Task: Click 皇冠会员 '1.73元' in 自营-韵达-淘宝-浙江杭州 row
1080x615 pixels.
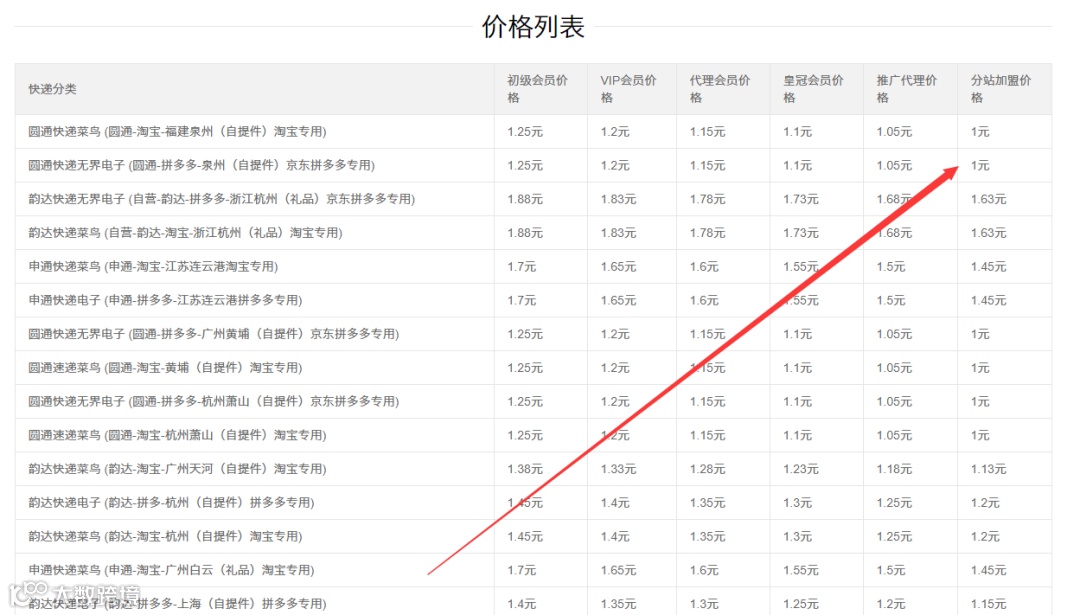Action: (800, 233)
